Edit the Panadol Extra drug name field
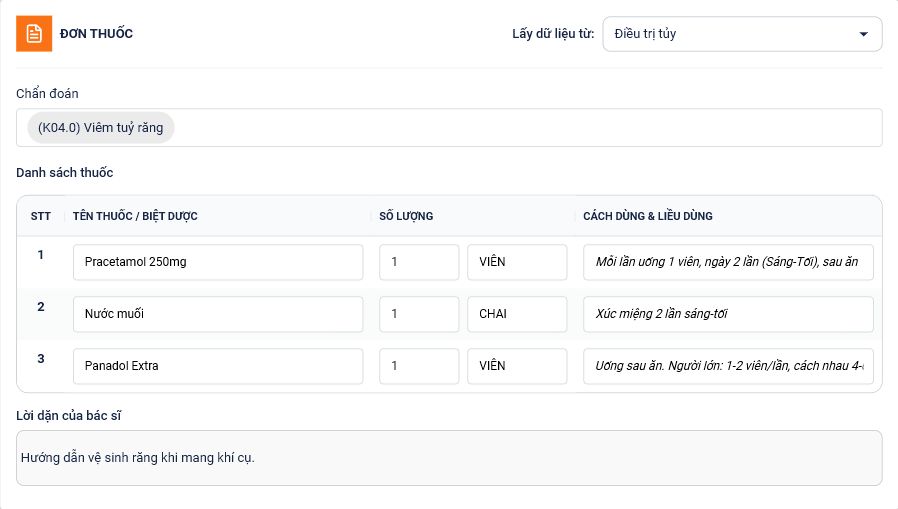Image resolution: width=898 pixels, height=509 pixels. point(218,366)
